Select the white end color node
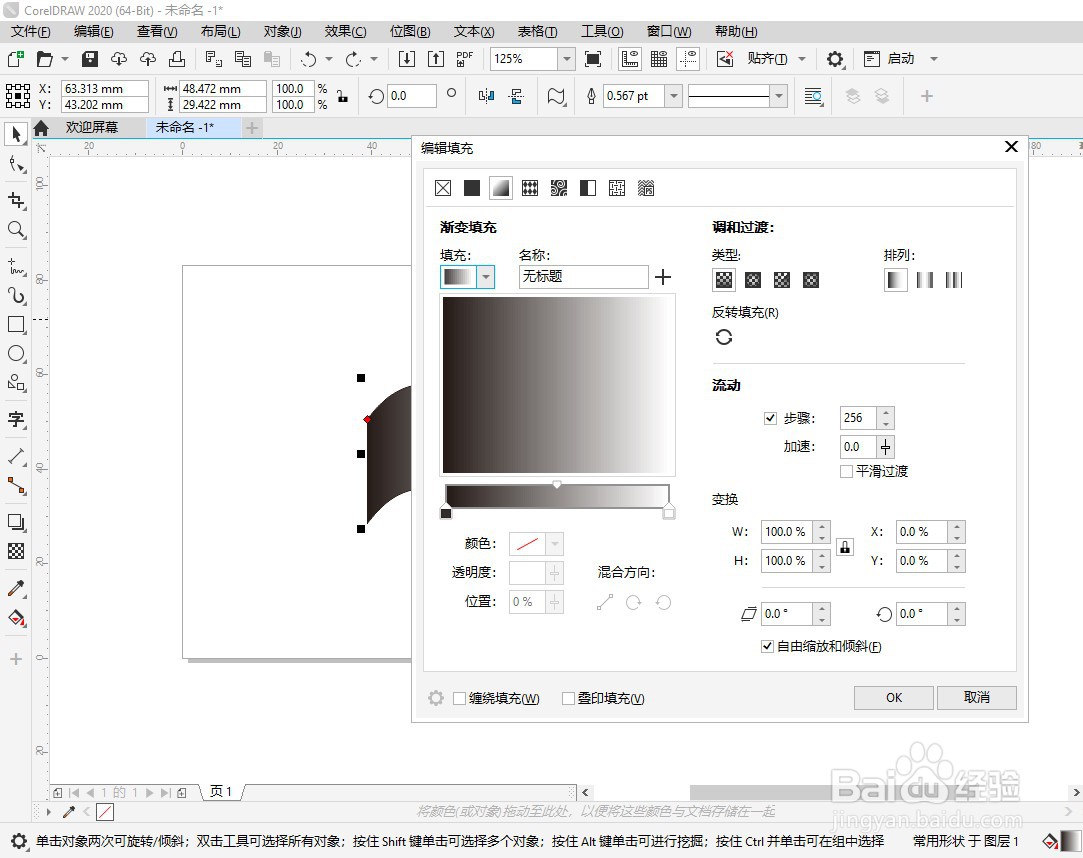This screenshot has height=858, width=1083. (x=669, y=513)
